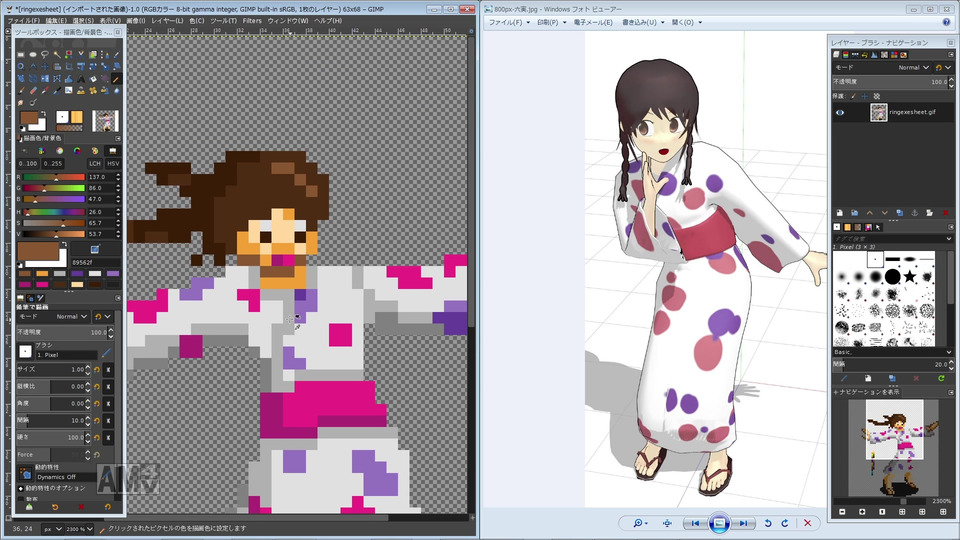This screenshot has height=540, width=960.
Task: Adjust the H hue slider
Action: coord(54,212)
